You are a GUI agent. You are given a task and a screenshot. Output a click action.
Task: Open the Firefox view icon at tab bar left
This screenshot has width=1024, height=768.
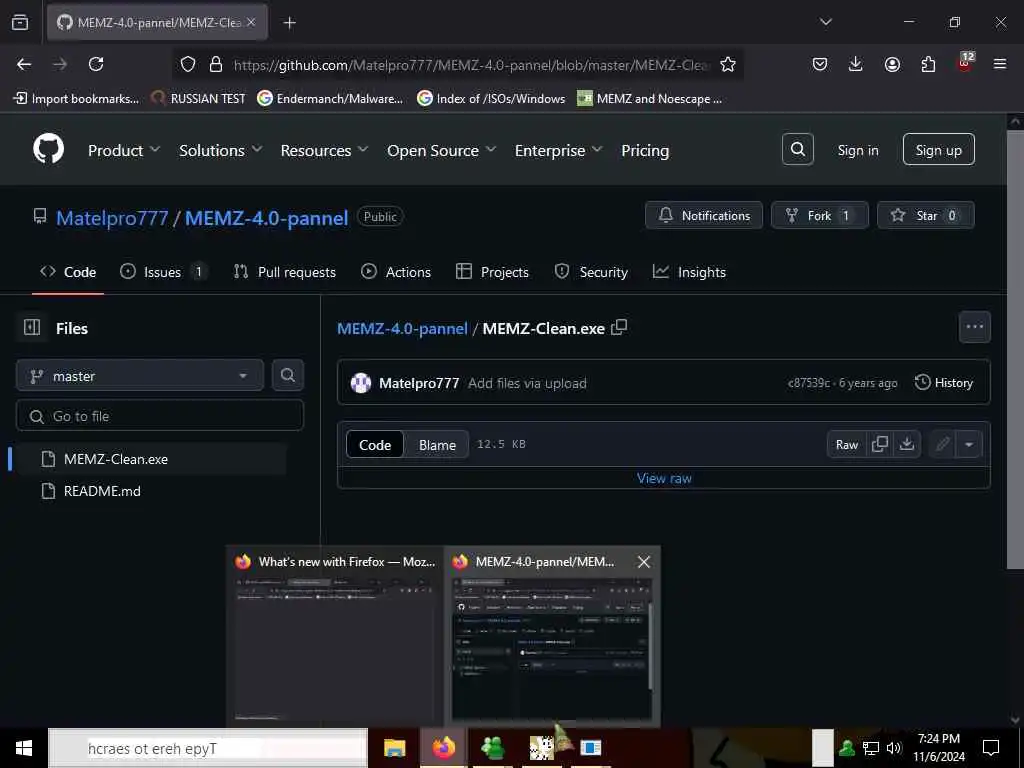point(20,23)
